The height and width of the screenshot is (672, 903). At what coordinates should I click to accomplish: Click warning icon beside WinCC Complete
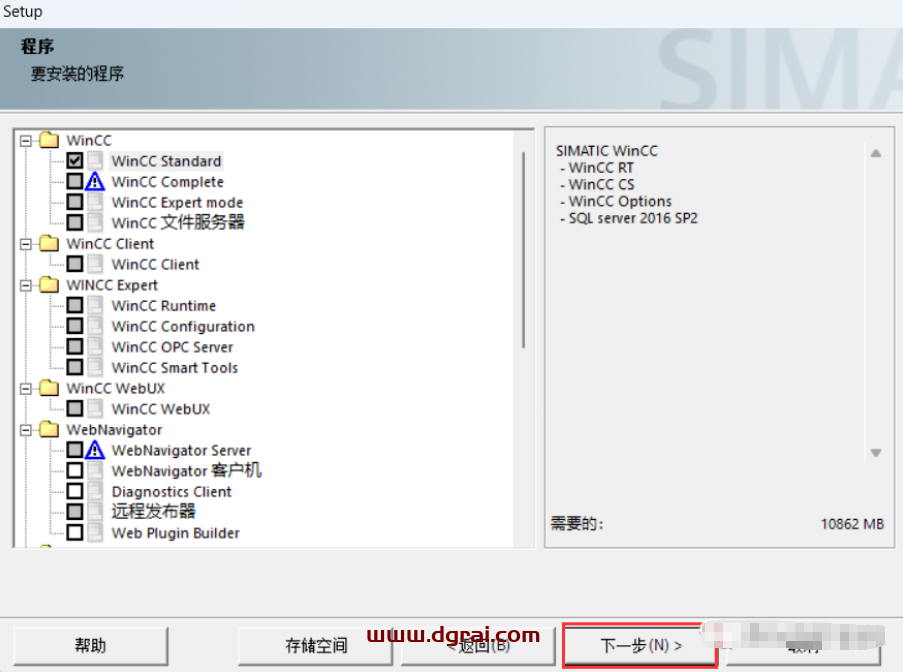coord(95,182)
